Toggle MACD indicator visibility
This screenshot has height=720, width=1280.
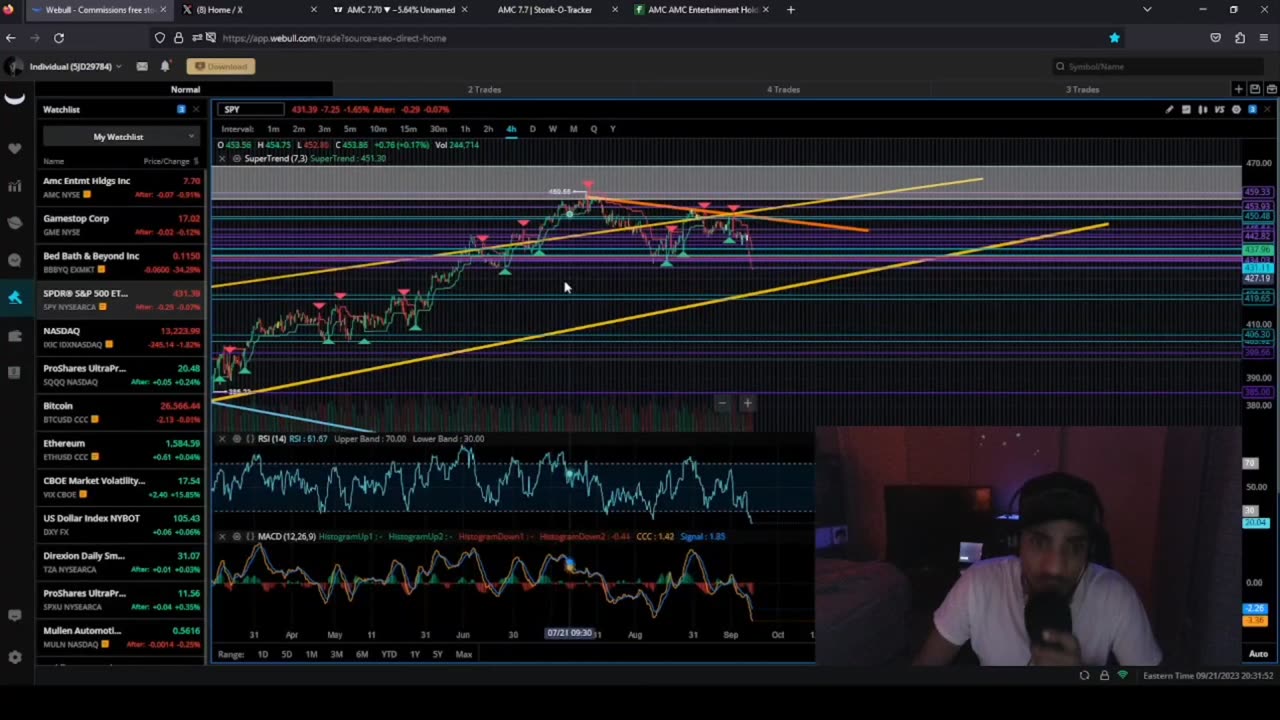(x=236, y=536)
